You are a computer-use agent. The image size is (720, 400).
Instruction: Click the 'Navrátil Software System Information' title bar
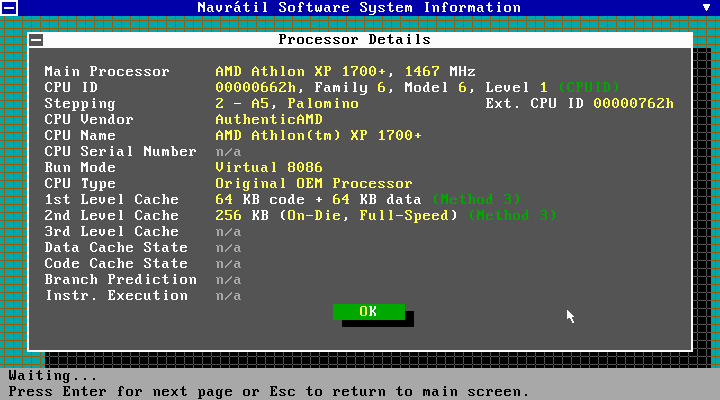359,8
